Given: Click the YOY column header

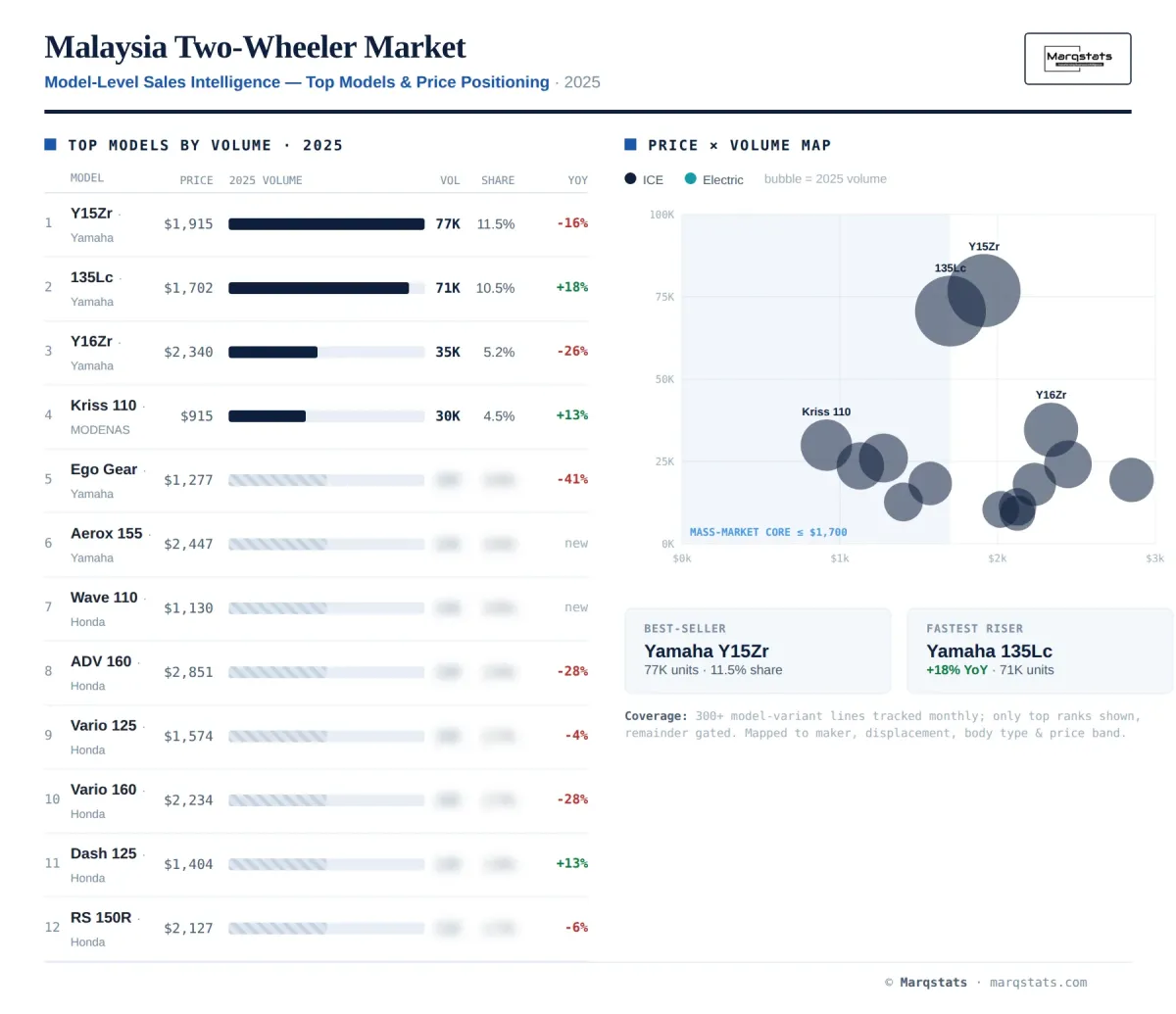Looking at the screenshot, I should tap(578, 180).
